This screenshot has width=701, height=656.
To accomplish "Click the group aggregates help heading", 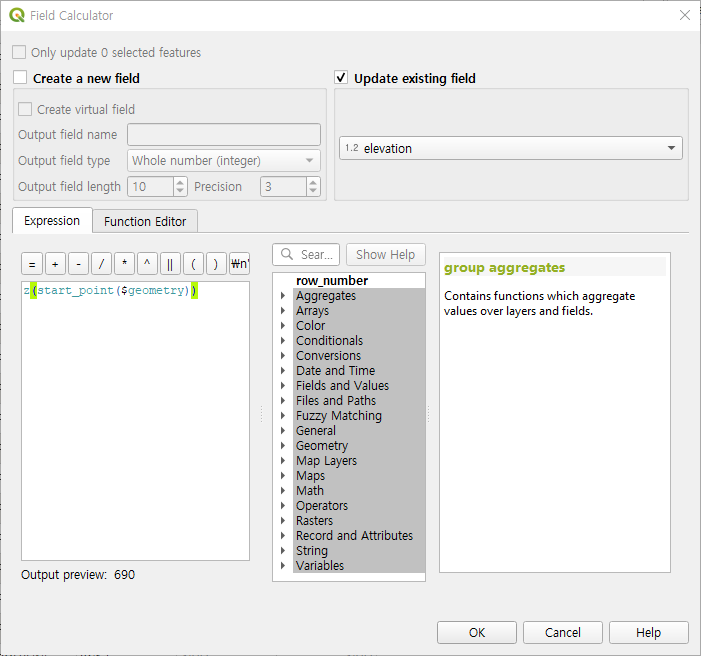I will tap(504, 267).
